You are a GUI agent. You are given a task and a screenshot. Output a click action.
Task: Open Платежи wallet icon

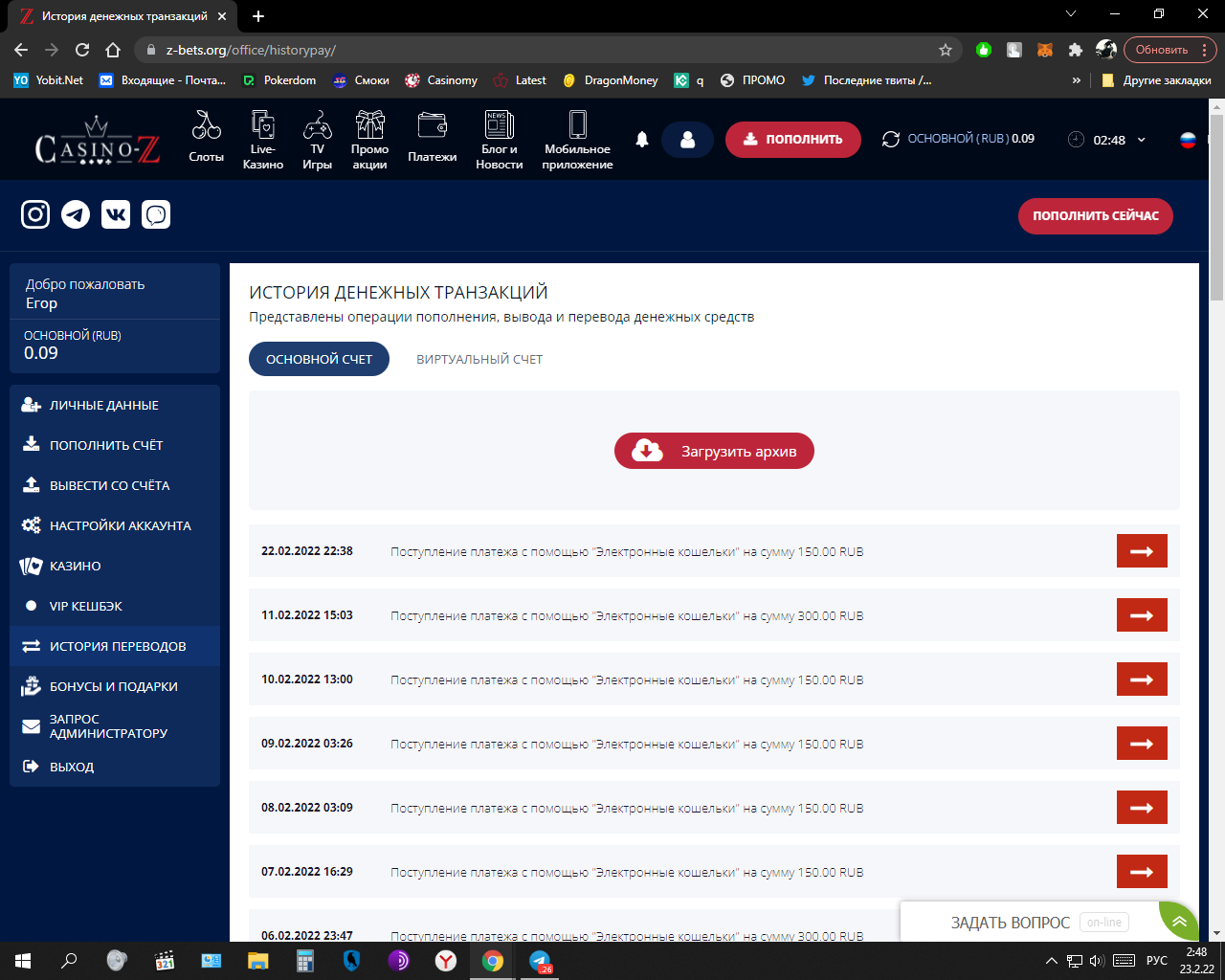click(x=433, y=125)
